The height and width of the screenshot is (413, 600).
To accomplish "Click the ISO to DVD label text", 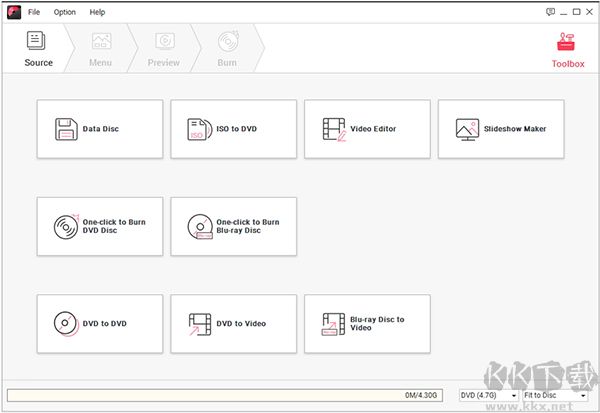I will (x=236, y=129).
